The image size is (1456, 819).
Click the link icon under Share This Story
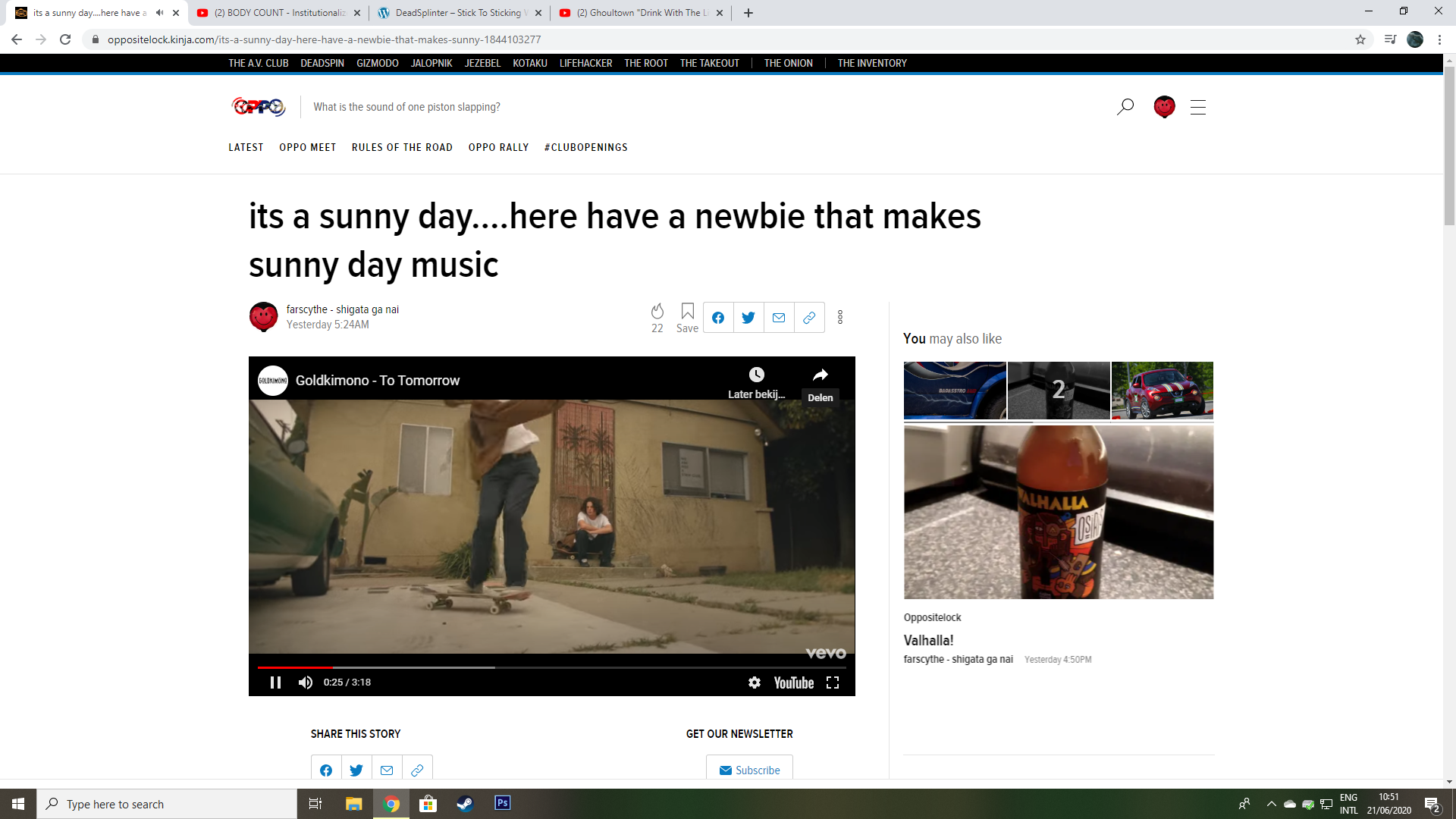click(x=417, y=770)
